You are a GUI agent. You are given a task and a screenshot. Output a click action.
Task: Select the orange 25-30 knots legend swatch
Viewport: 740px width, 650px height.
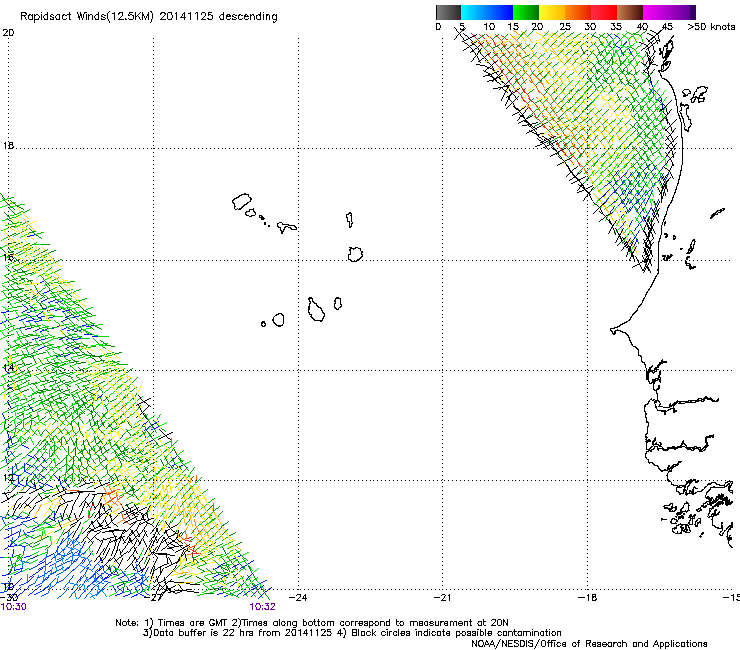(x=578, y=12)
